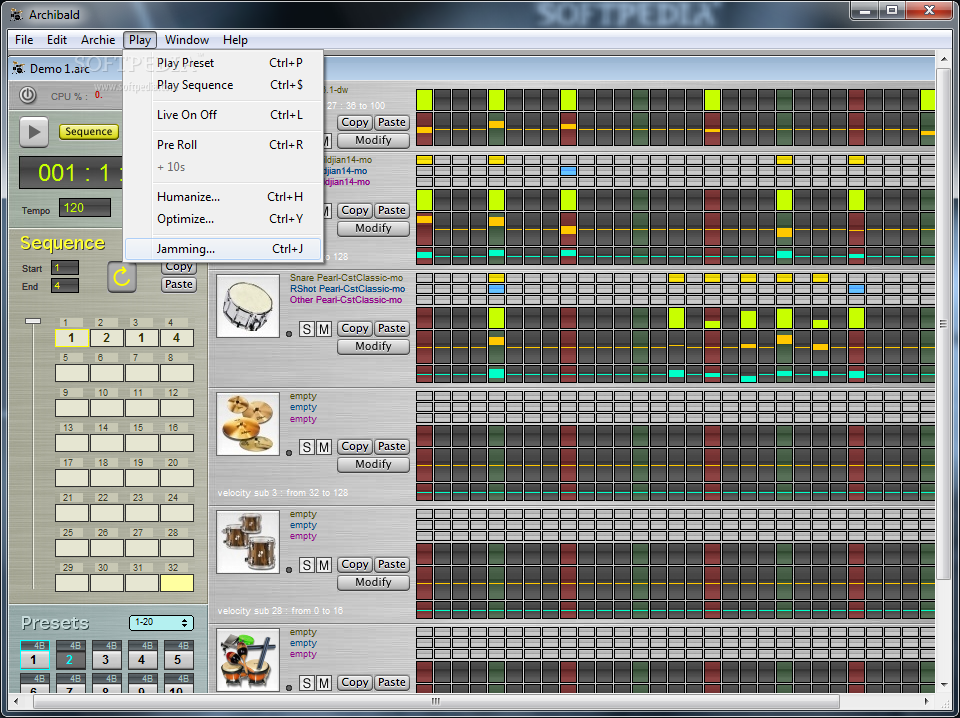Select Pre Roll menu entry
Screen dimensions: 960x718
tap(223, 144)
